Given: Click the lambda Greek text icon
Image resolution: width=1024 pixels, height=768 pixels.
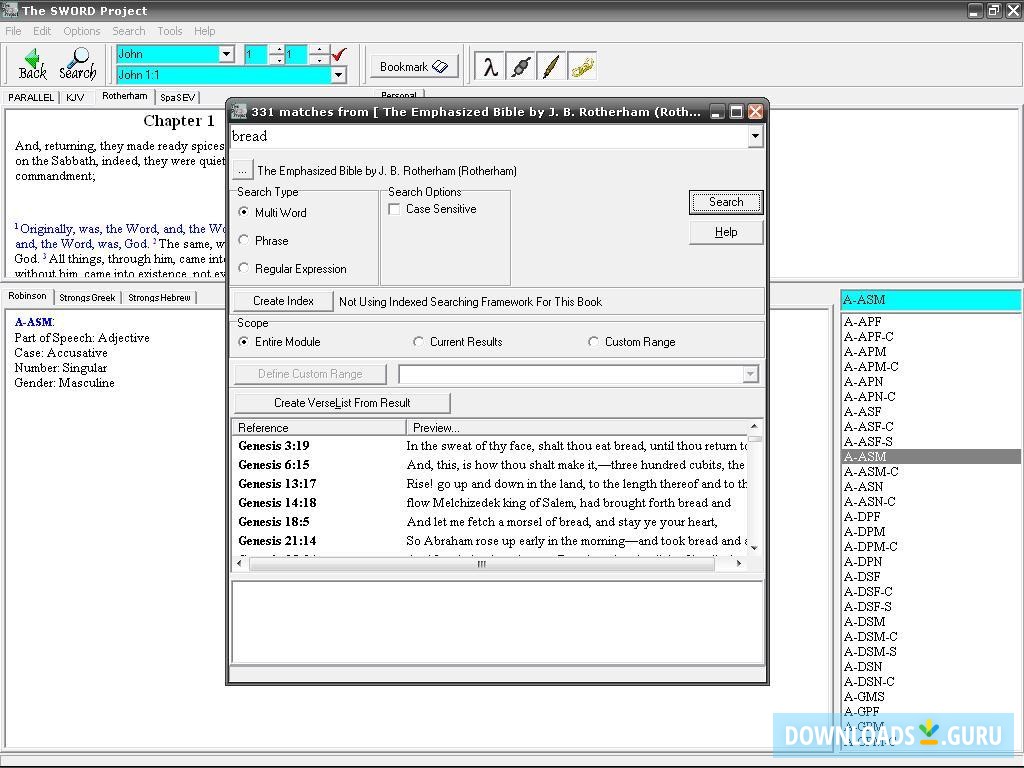Looking at the screenshot, I should coord(489,65).
